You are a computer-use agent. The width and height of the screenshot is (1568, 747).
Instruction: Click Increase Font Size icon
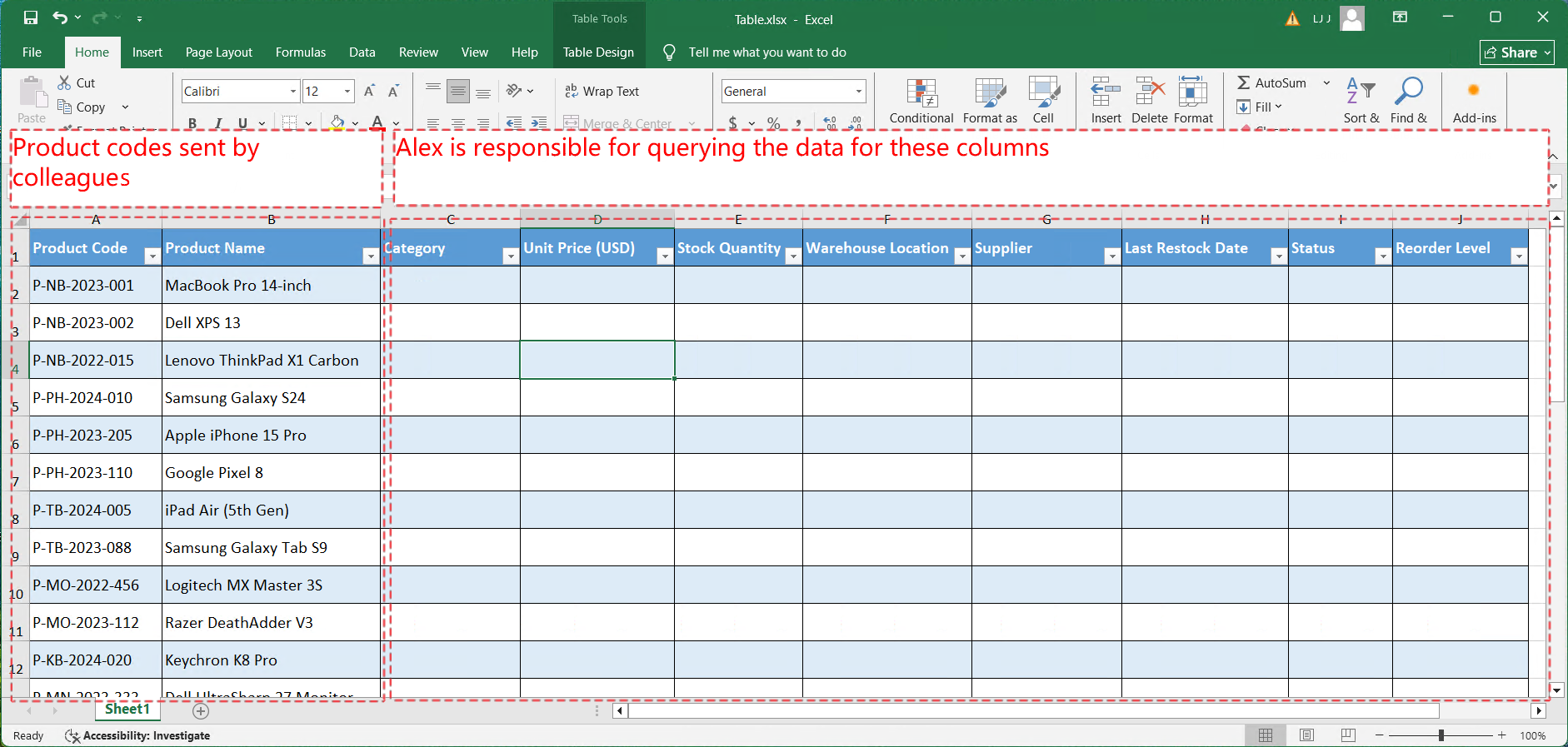369,91
